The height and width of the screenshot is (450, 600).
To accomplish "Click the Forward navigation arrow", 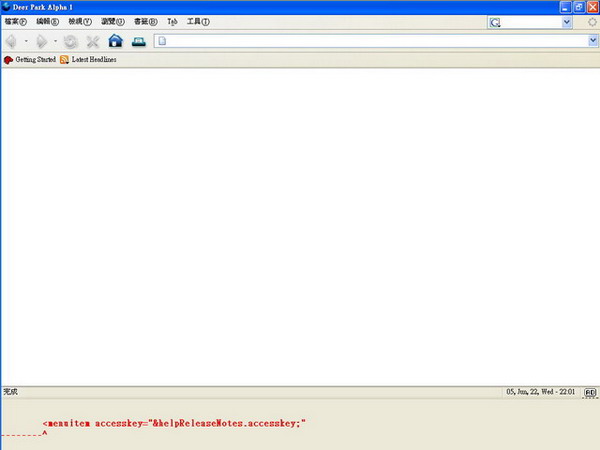I will click(x=41, y=41).
